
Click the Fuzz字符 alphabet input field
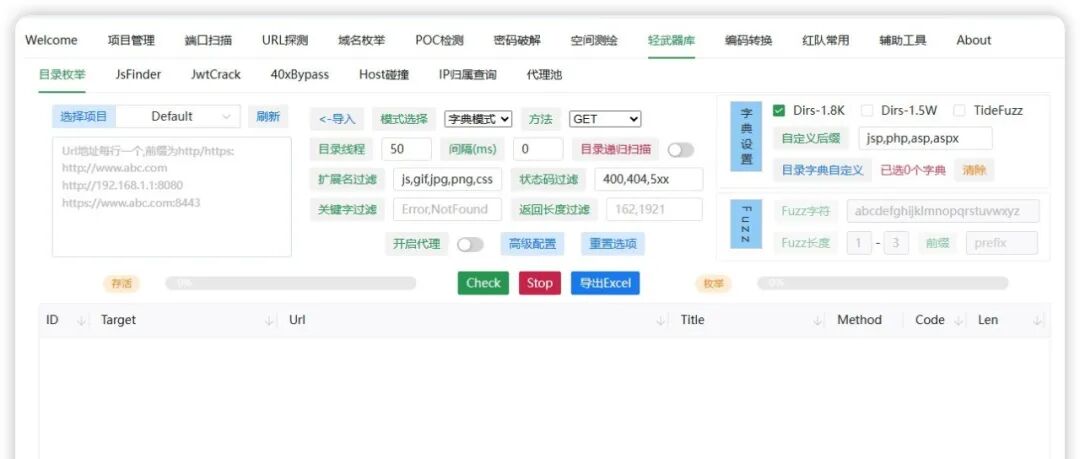click(x=943, y=212)
